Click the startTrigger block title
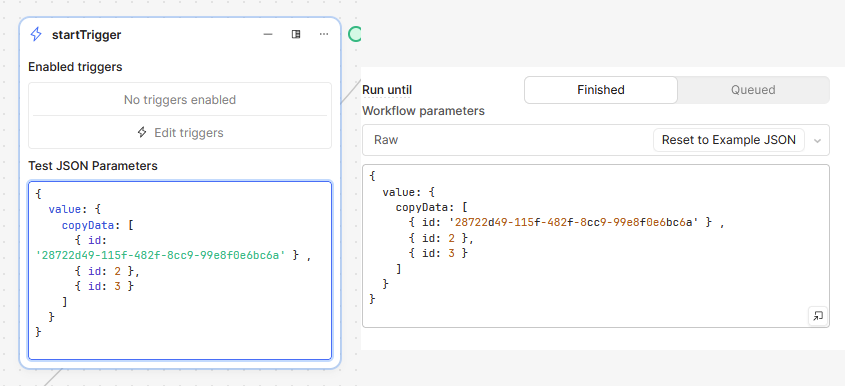The height and width of the screenshot is (386, 845). click(x=87, y=35)
